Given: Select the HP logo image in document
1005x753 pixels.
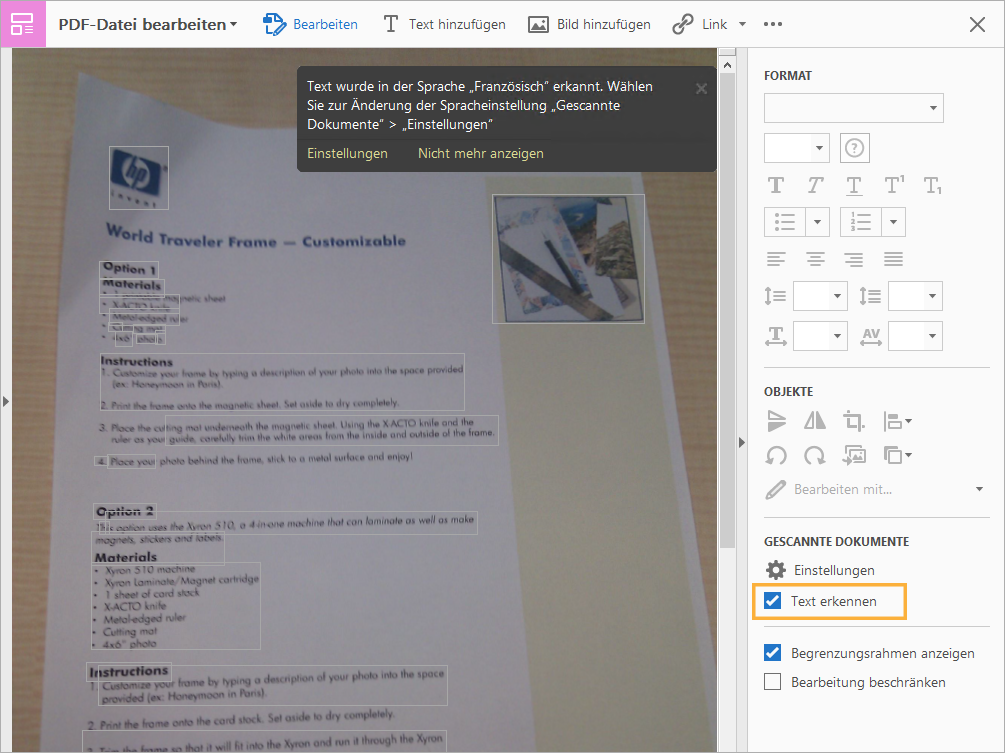Looking at the screenshot, I should click(139, 178).
